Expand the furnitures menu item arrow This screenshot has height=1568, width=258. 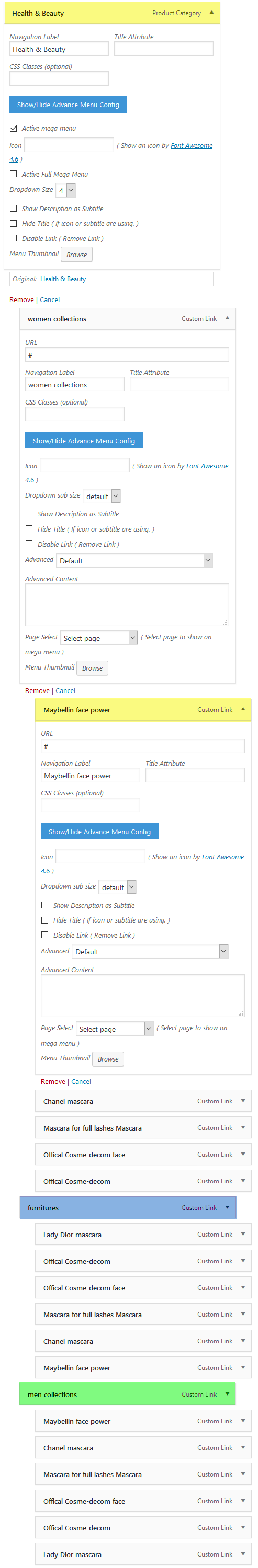point(228,1207)
